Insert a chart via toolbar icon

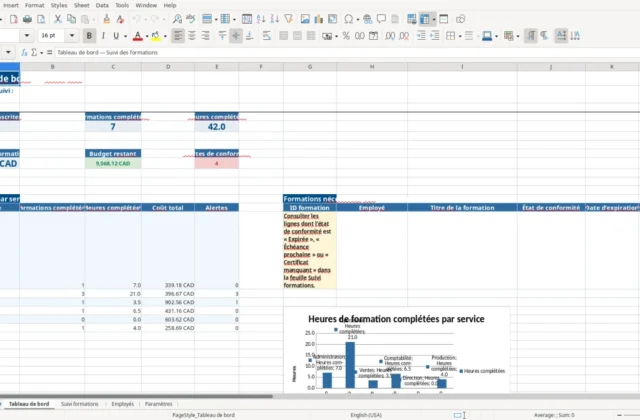point(318,19)
